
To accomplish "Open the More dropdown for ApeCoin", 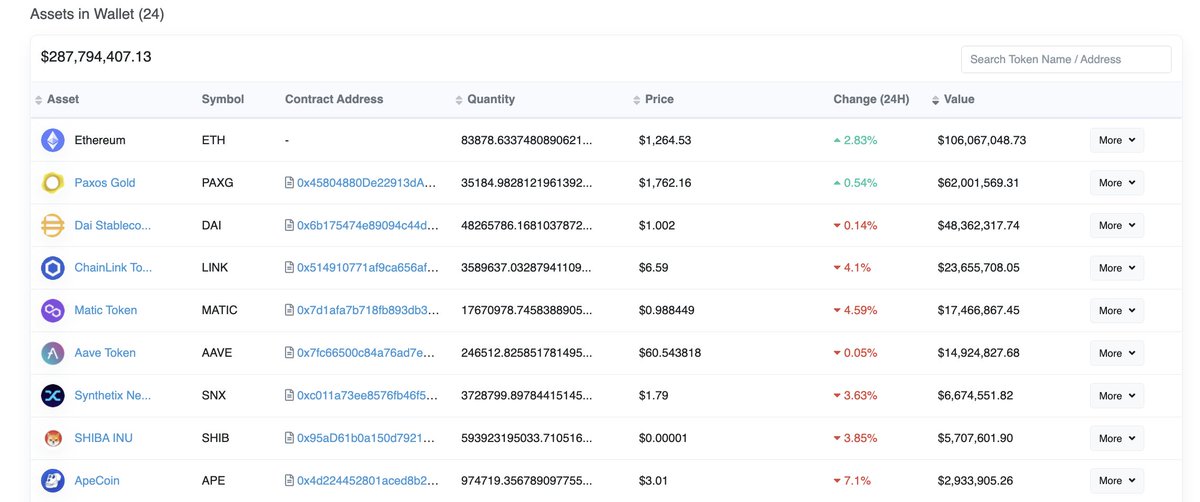I will (1117, 480).
